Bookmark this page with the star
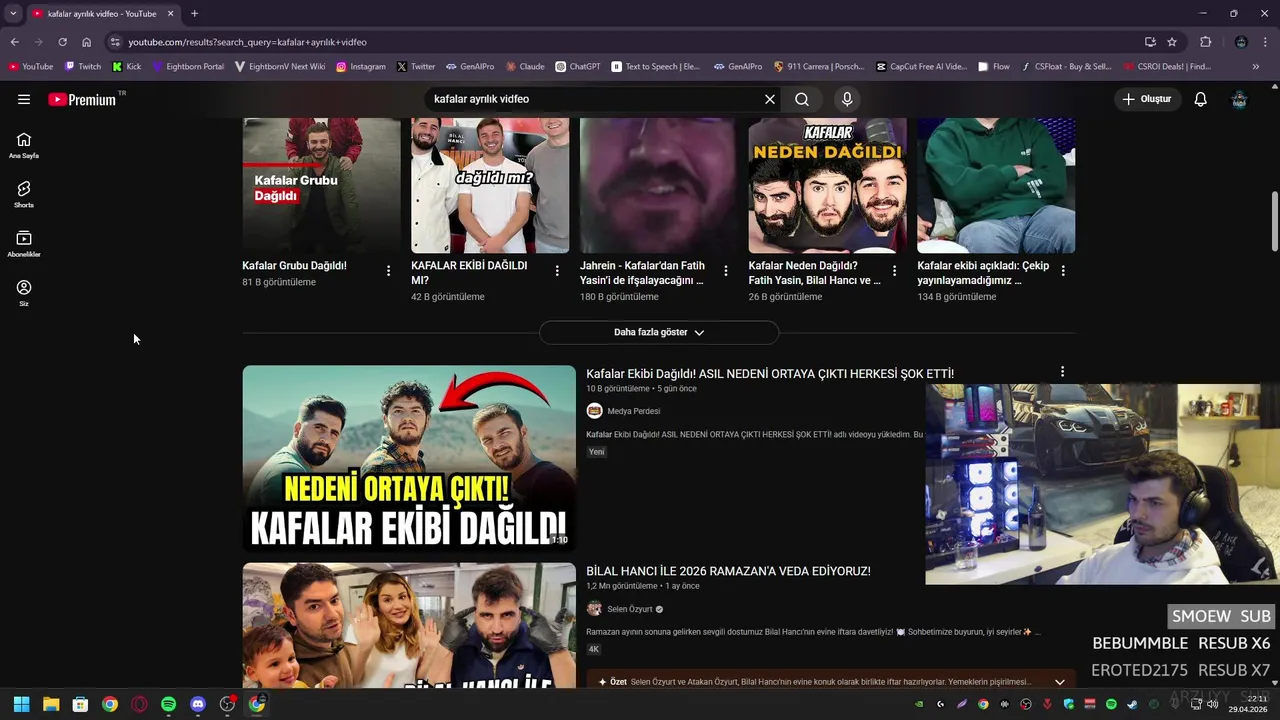The height and width of the screenshot is (720, 1280). click(1172, 42)
